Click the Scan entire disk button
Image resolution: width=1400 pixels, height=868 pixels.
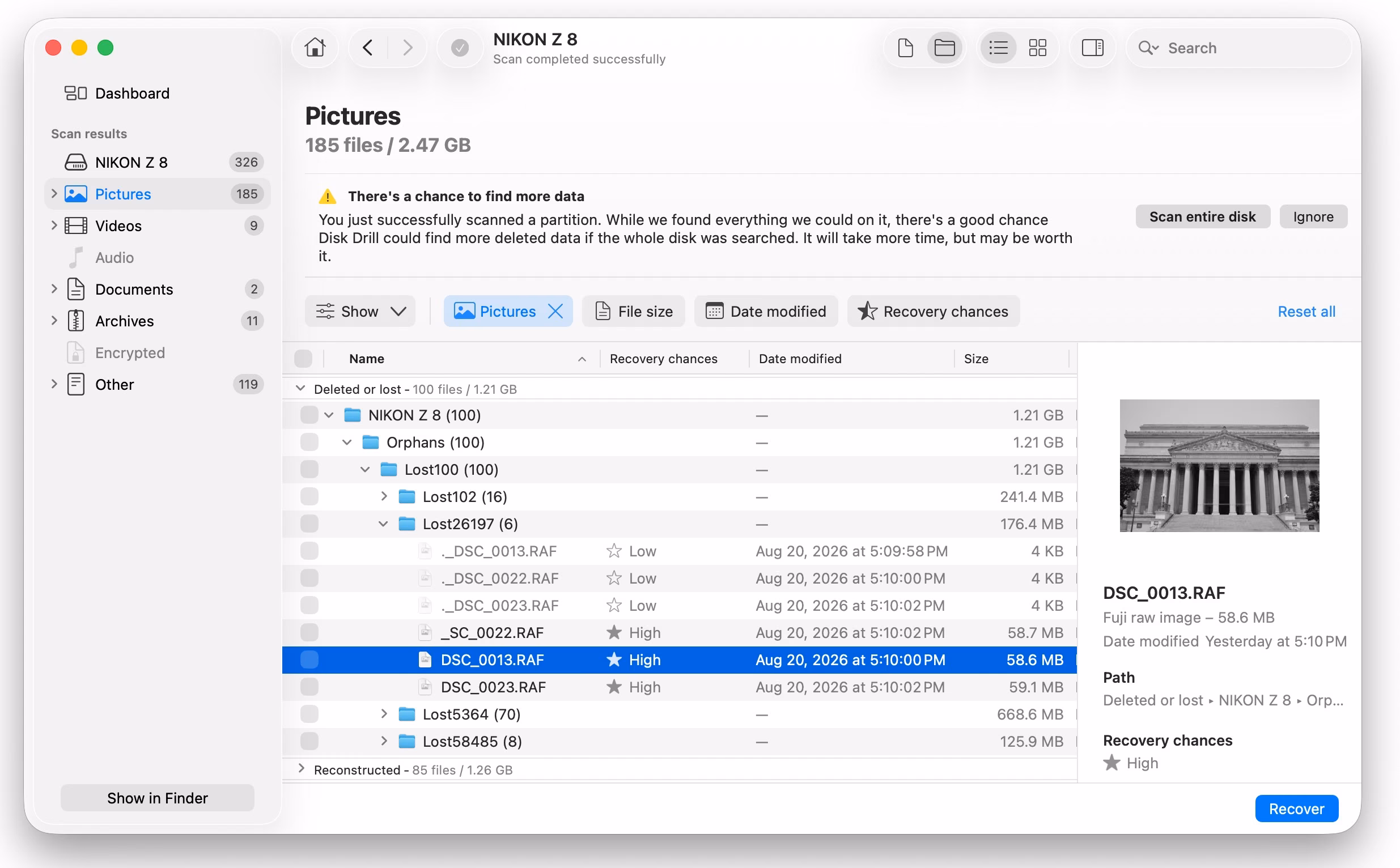click(1202, 216)
